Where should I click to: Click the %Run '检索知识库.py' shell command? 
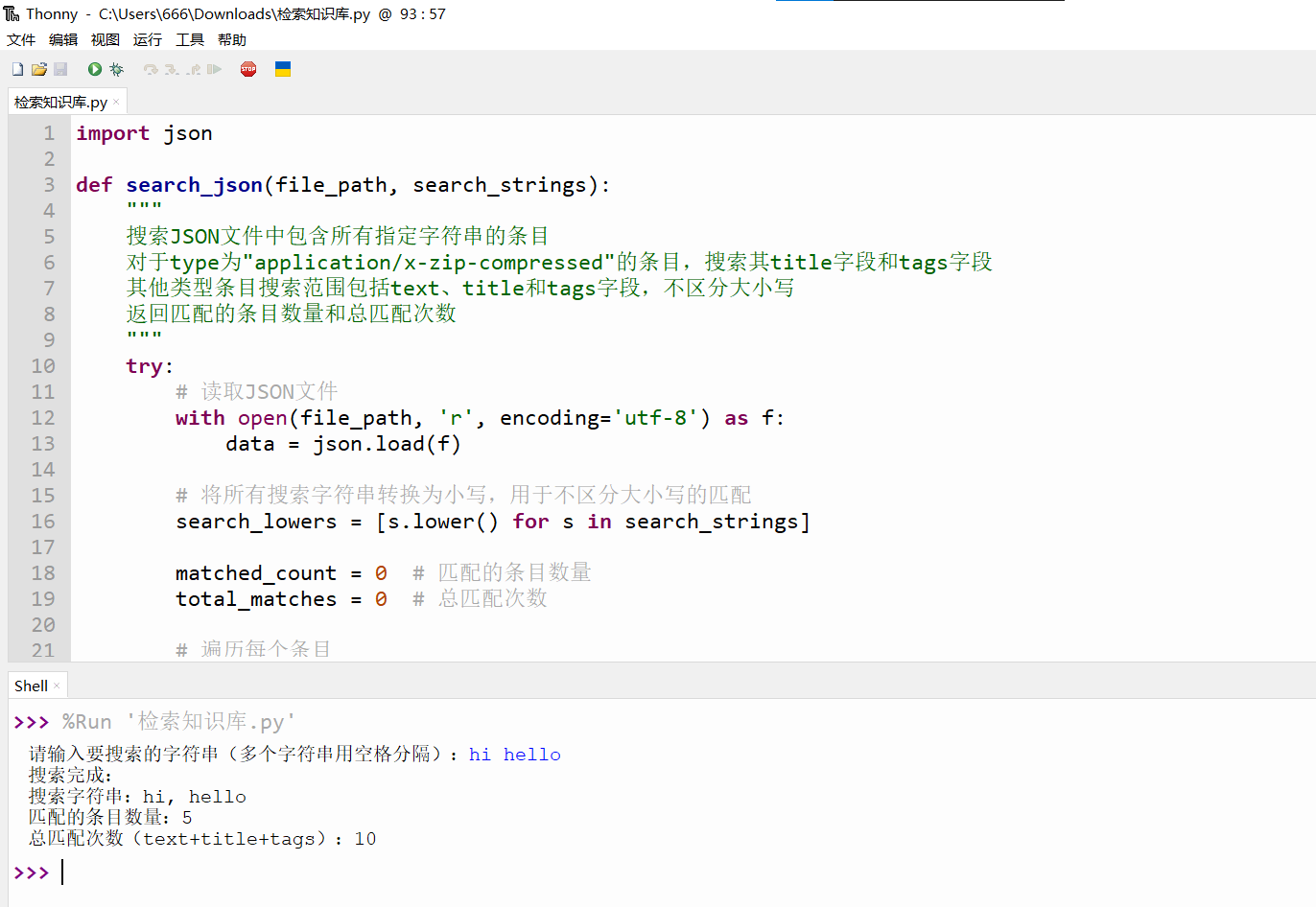pyautogui.click(x=179, y=722)
